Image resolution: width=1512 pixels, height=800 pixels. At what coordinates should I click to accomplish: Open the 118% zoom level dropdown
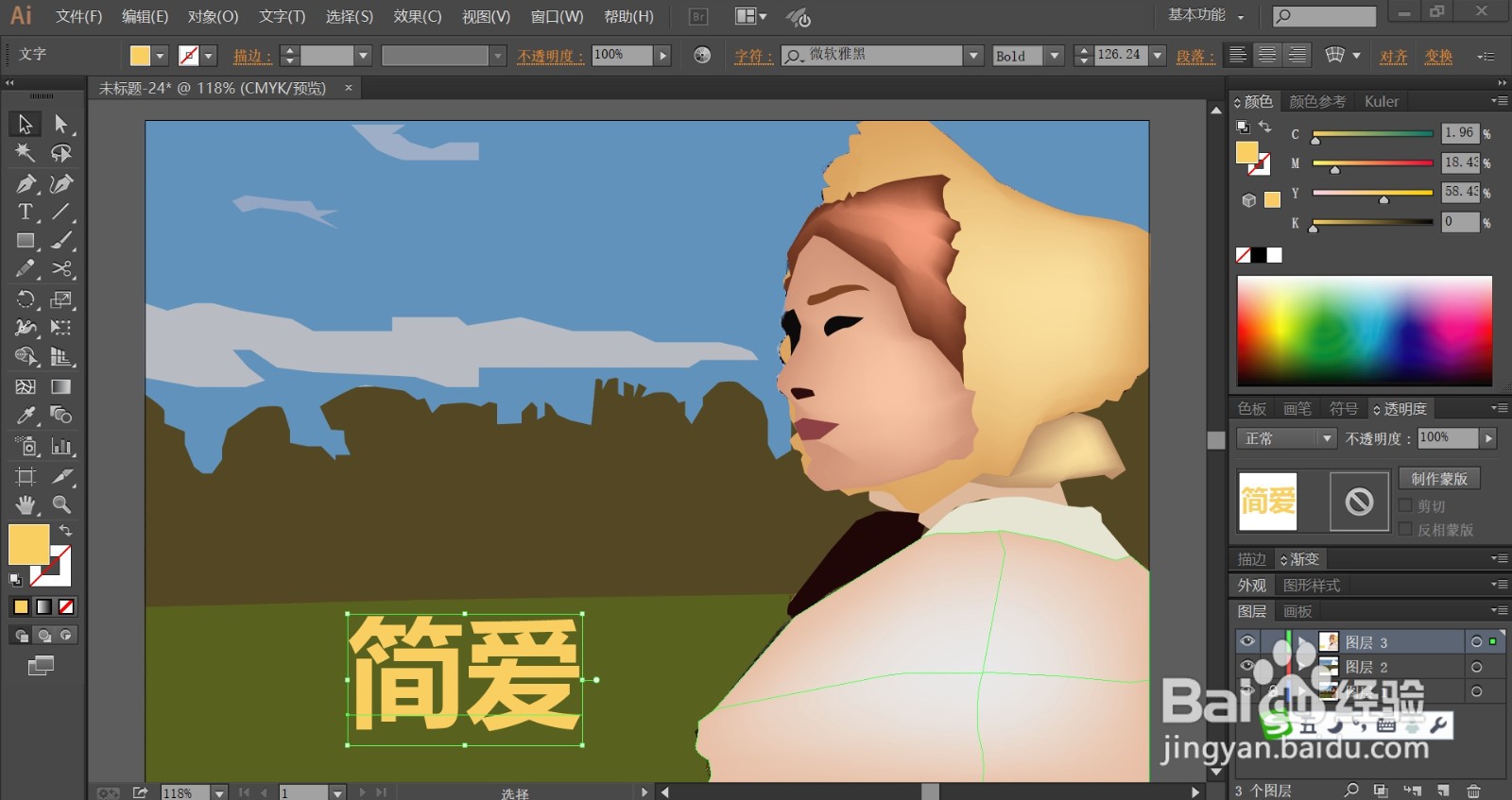(219, 792)
